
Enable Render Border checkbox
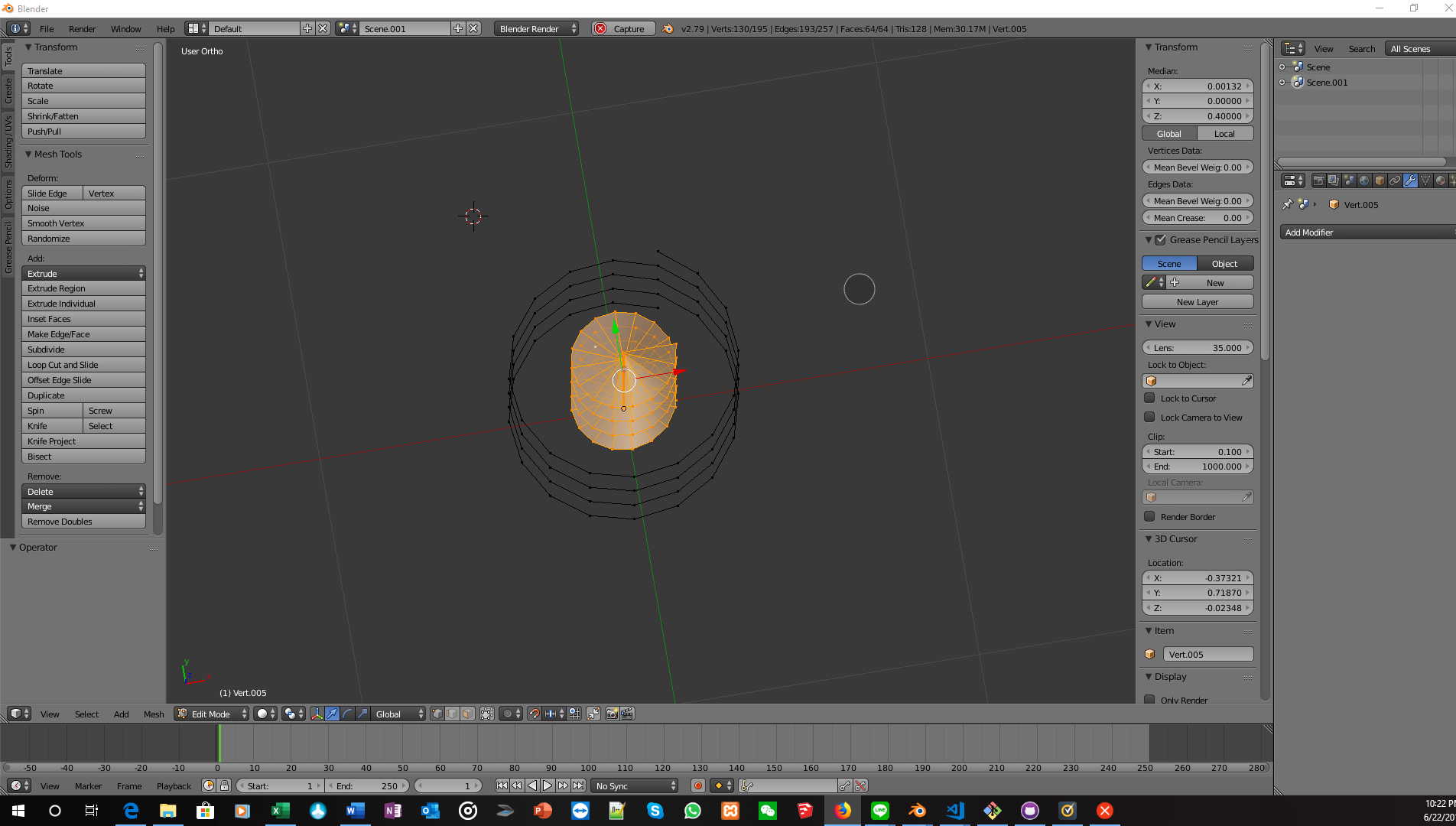click(x=1149, y=516)
